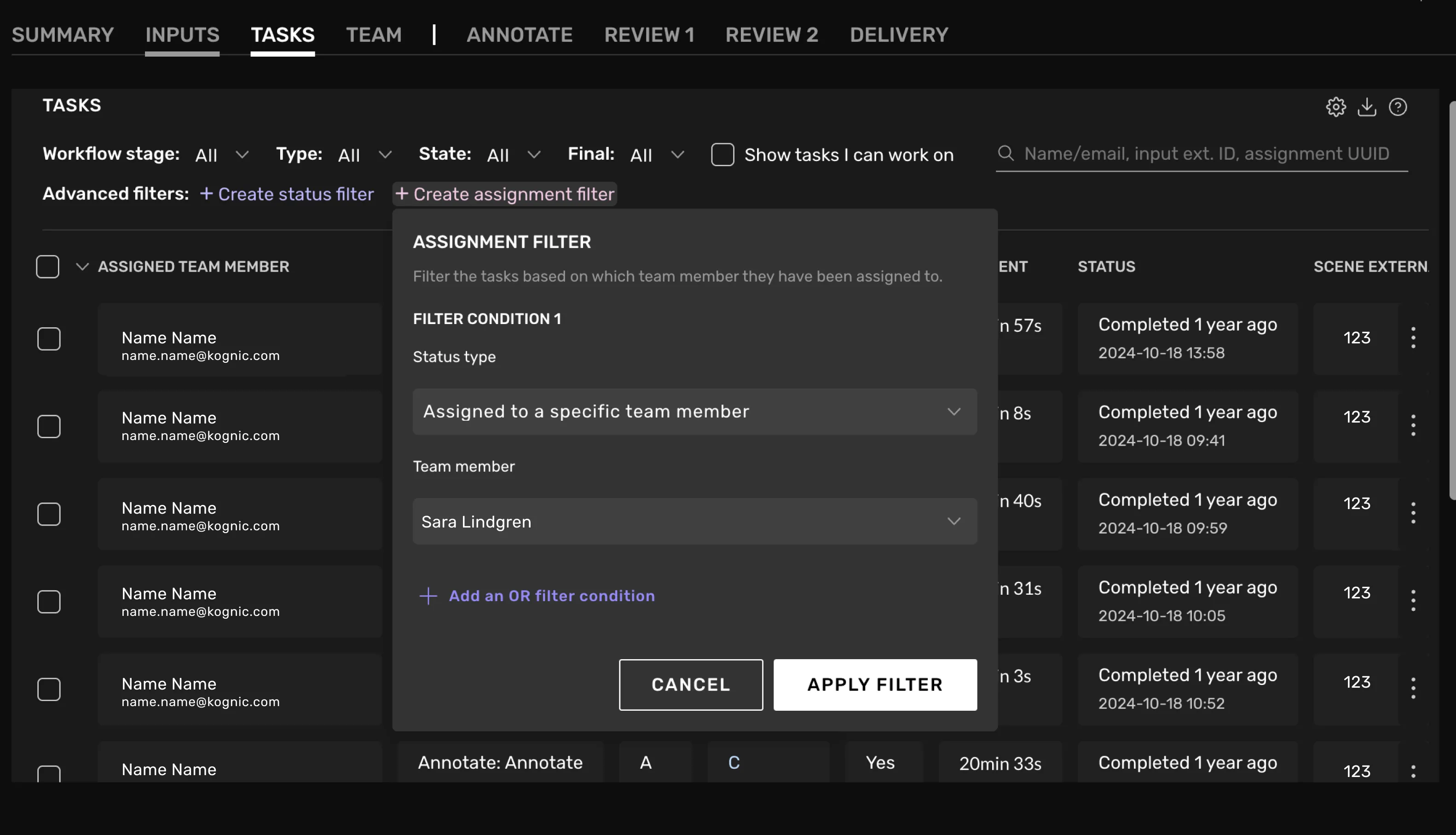Click Add an OR filter condition
Viewport: 1456px width, 835px height.
(x=551, y=596)
